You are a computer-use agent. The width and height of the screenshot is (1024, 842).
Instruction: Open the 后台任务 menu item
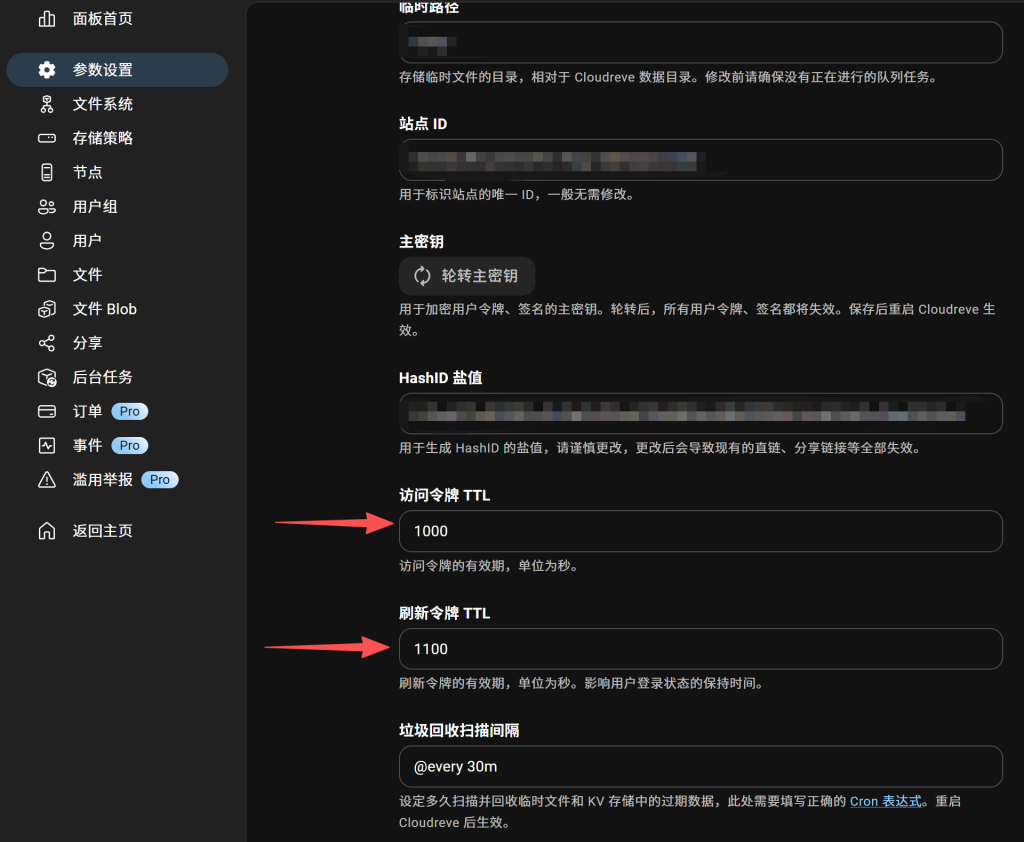[x=102, y=377]
